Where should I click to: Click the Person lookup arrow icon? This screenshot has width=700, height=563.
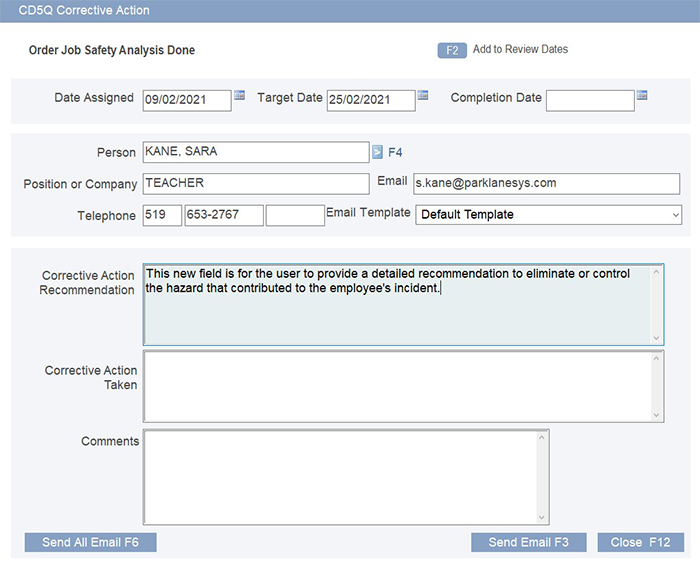pyautogui.click(x=377, y=153)
